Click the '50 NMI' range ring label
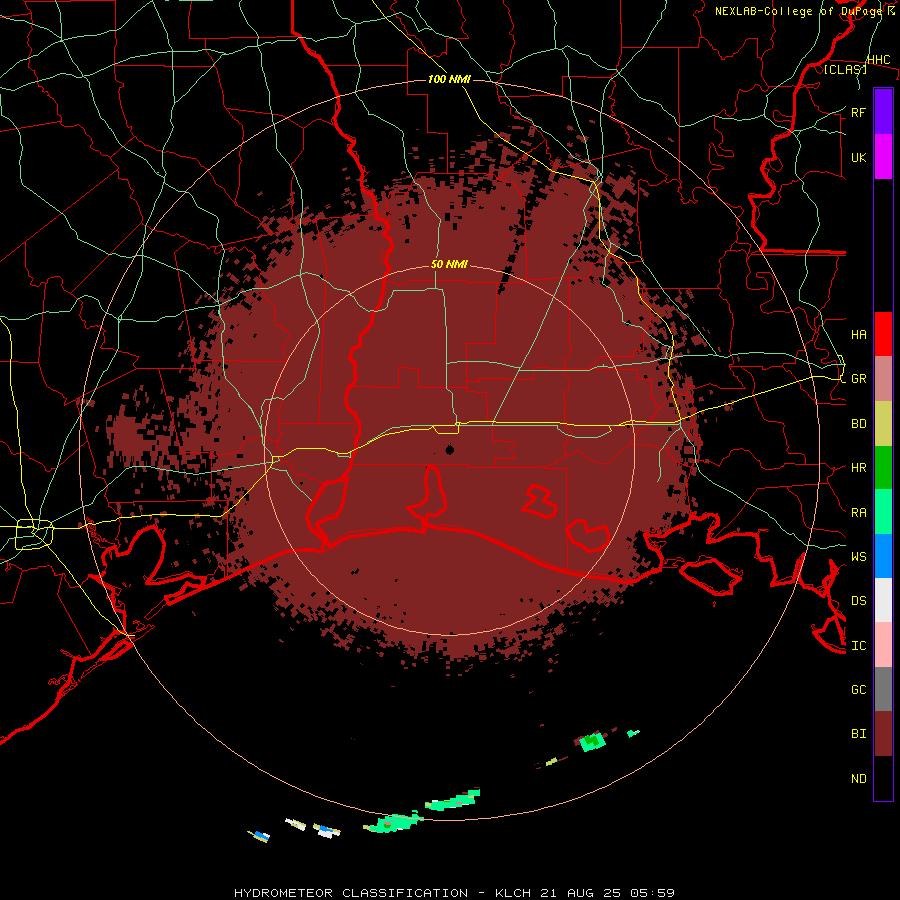This screenshot has height=900, width=900. point(449,264)
